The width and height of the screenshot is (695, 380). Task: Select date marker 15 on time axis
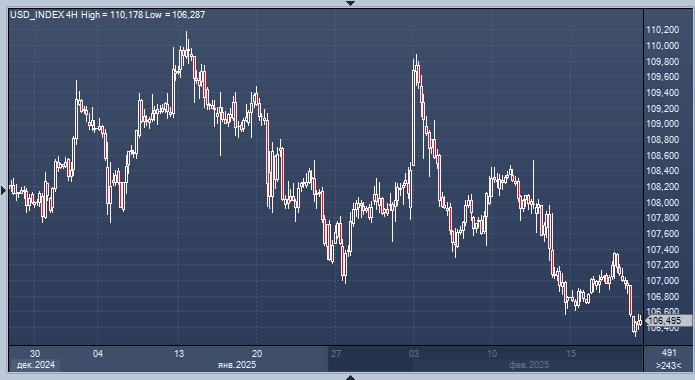[x=571, y=354]
